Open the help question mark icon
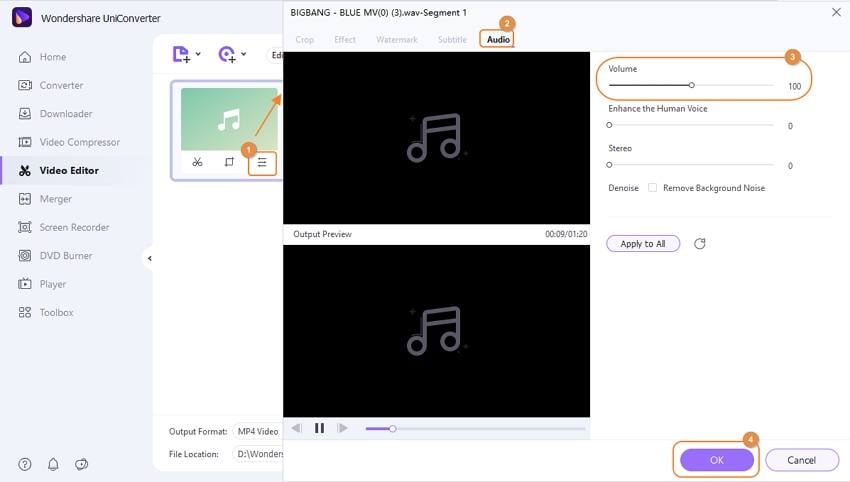This screenshot has height=482, width=850. pyautogui.click(x=25, y=464)
